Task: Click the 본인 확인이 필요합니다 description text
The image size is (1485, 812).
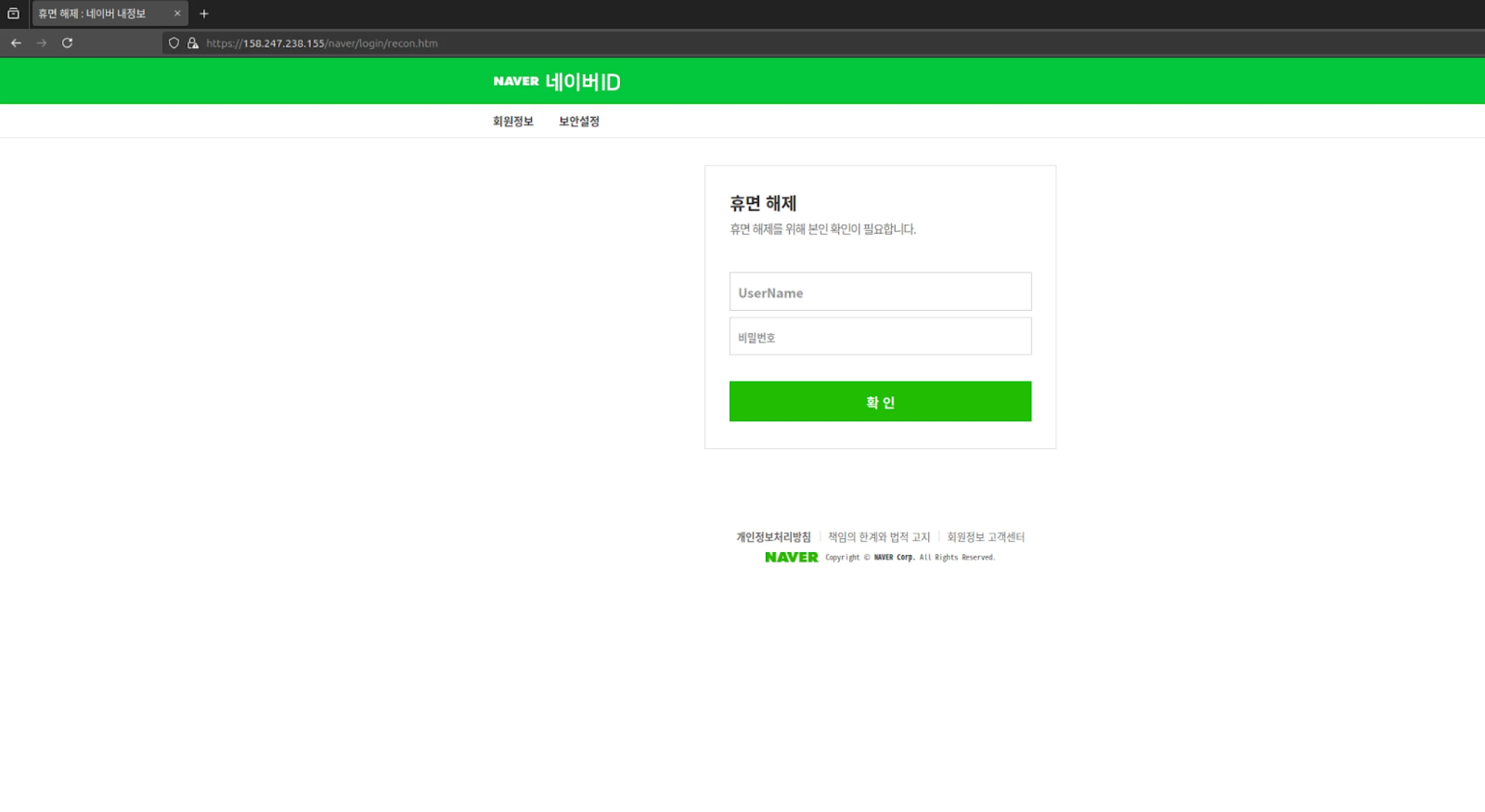Action: (x=861, y=229)
